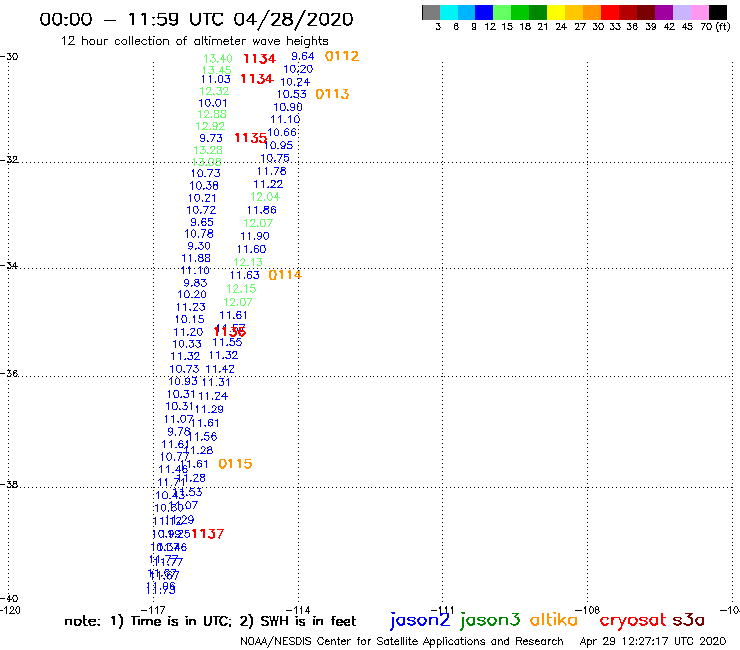Click the wave height value 9.30
This screenshot has width=740, height=650.
point(199,246)
